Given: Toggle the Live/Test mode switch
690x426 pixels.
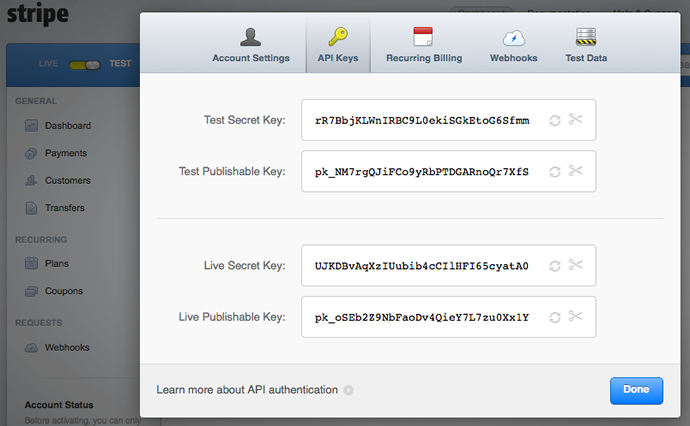Looking at the screenshot, I should click(x=85, y=65).
